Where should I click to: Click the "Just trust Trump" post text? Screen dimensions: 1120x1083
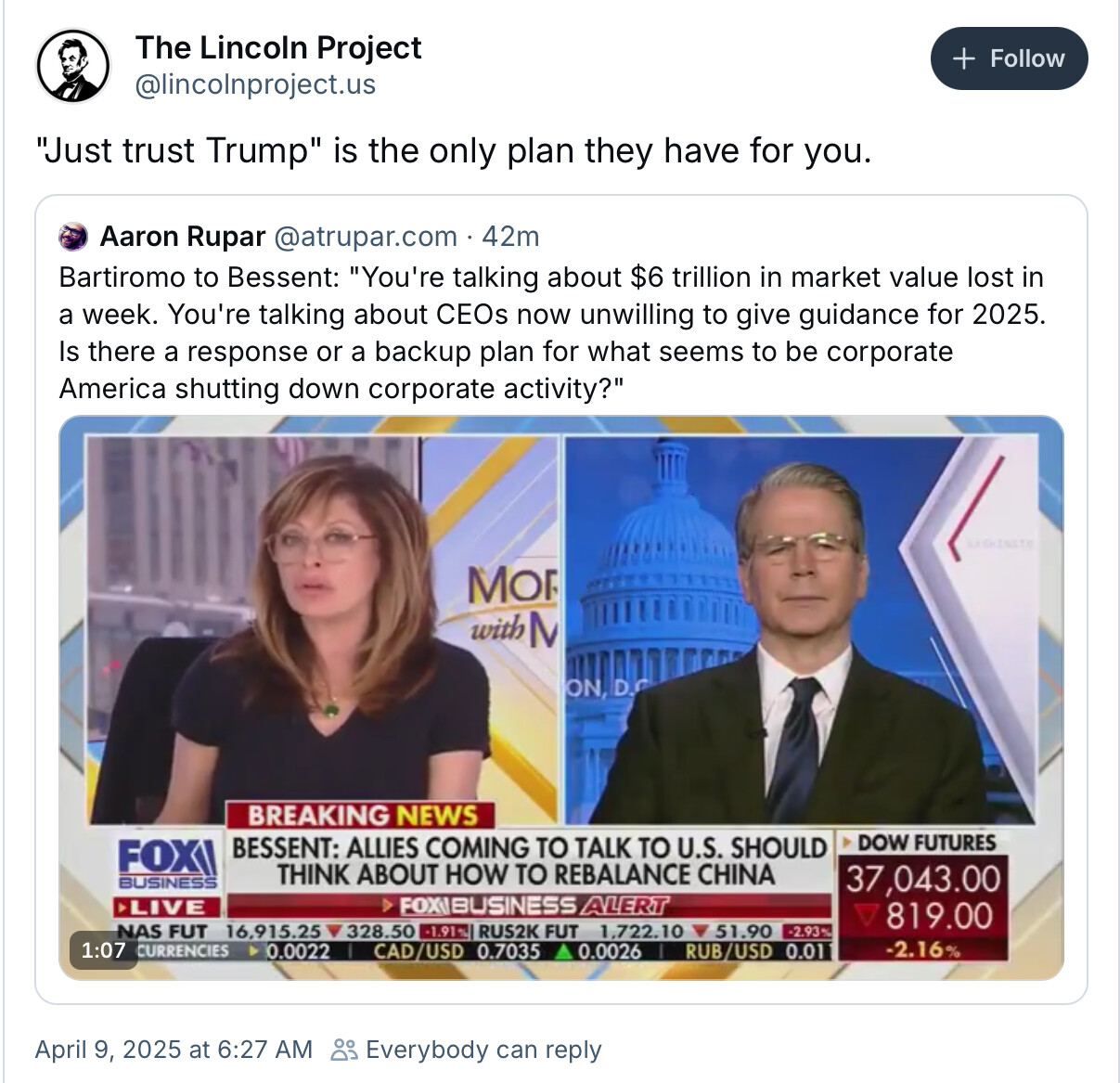454,150
